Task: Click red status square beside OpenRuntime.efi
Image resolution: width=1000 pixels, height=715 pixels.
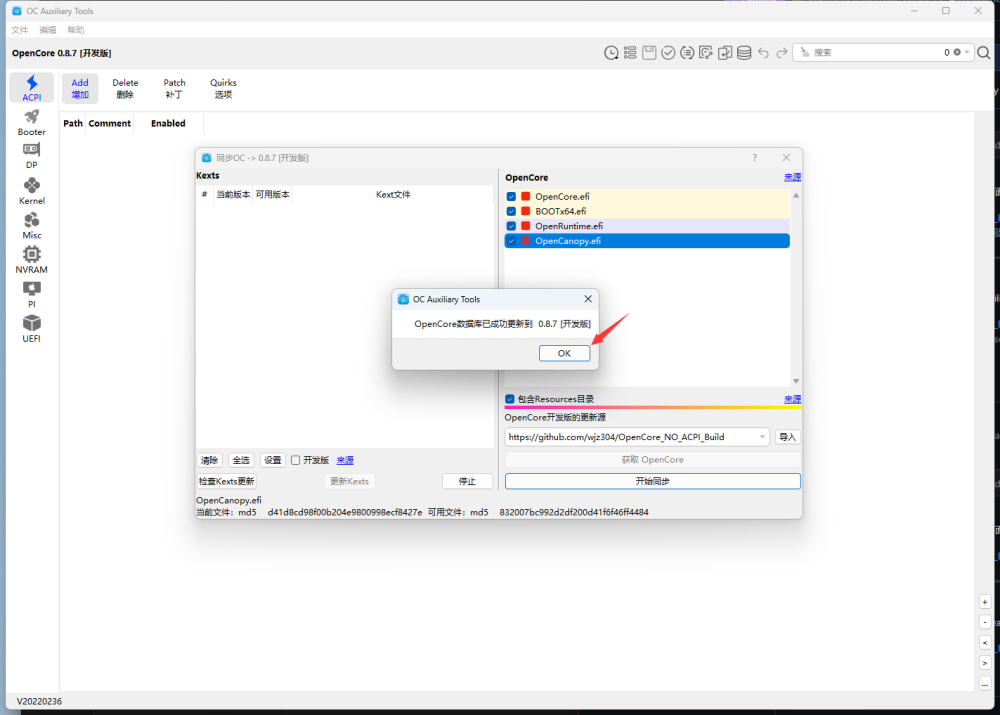Action: (526, 226)
